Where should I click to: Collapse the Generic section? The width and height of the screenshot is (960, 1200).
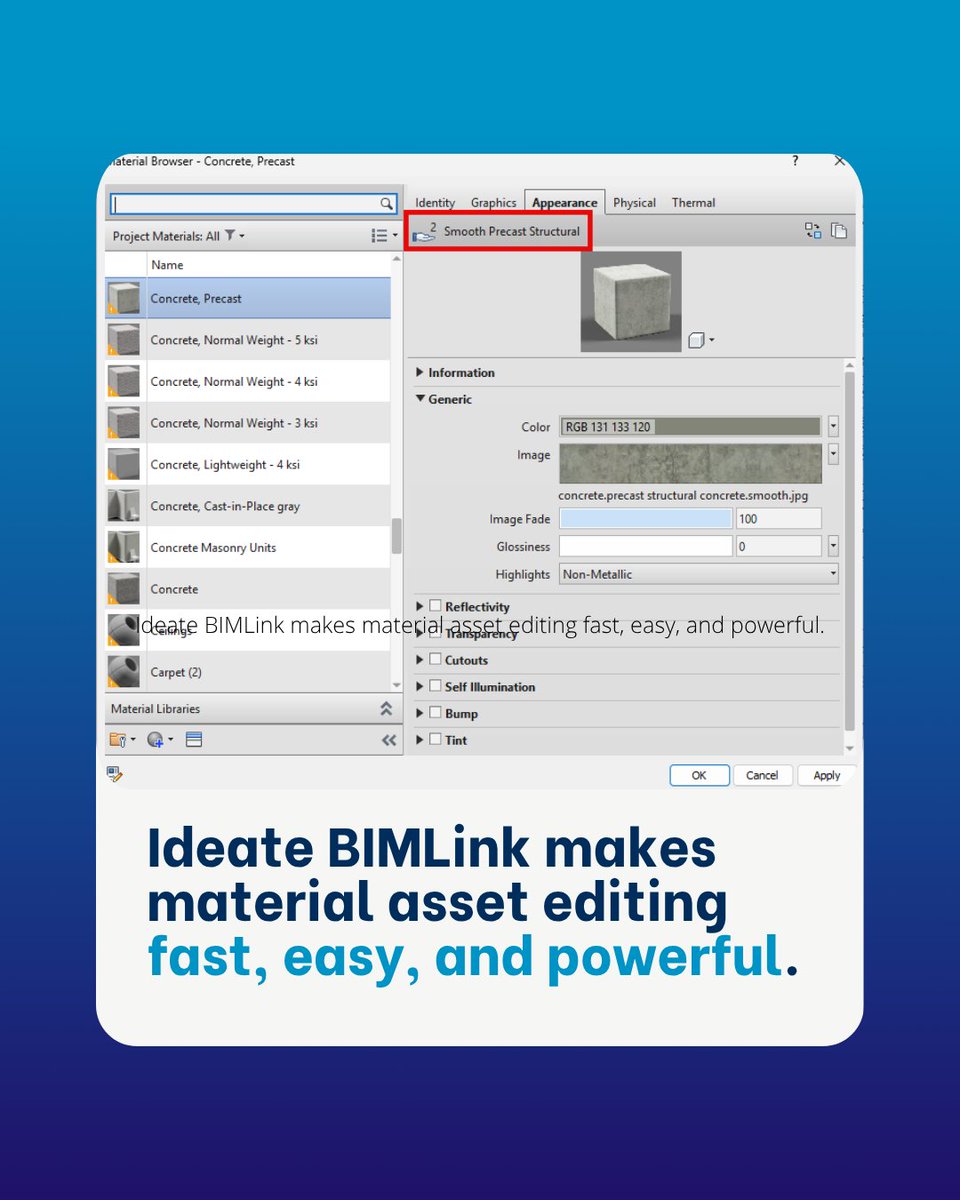pos(420,399)
